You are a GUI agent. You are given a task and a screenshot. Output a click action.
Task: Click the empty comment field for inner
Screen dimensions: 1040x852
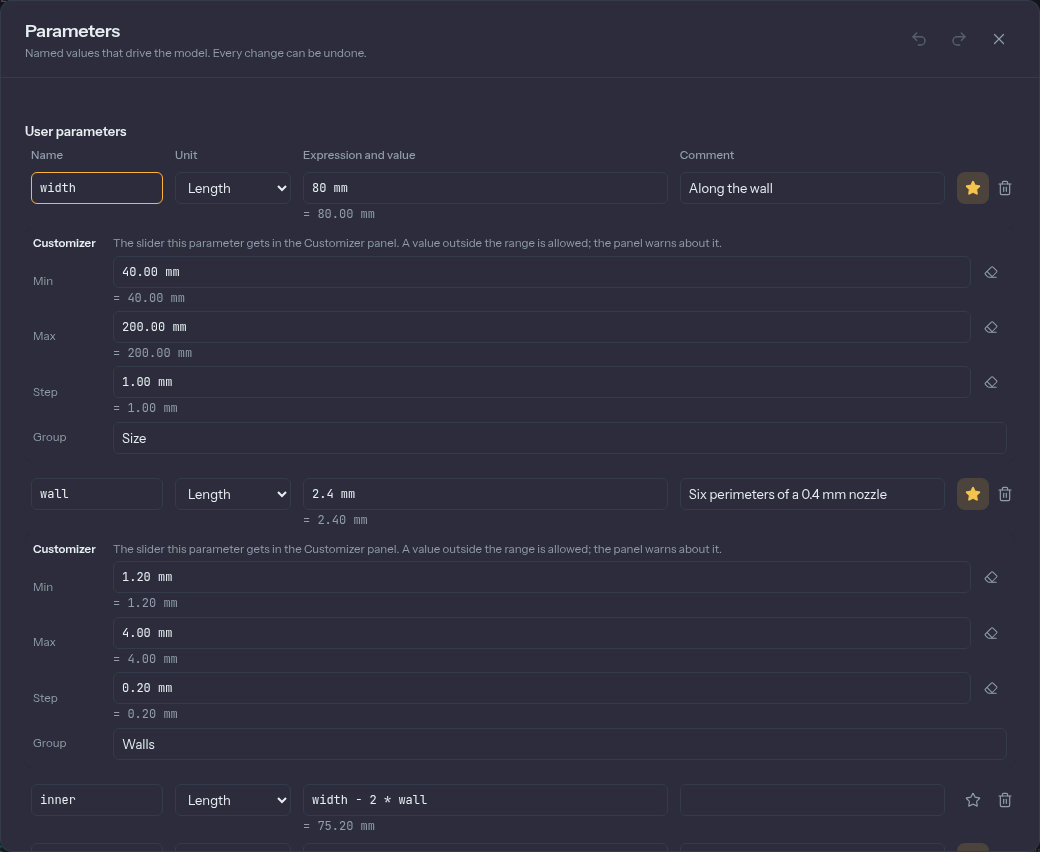[812, 800]
